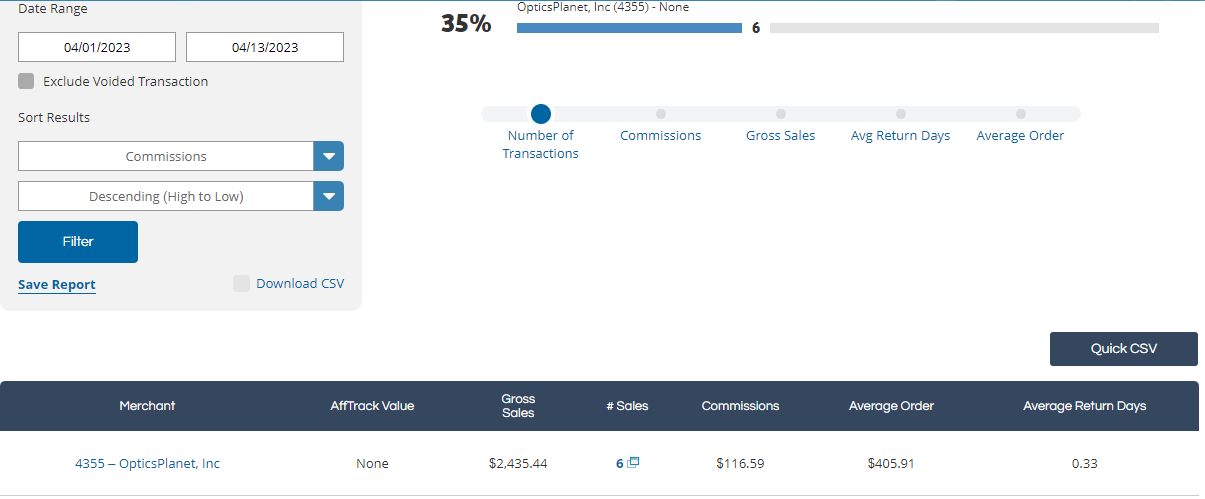Open the 6 sales count link
1205x499 pixels.
point(620,463)
